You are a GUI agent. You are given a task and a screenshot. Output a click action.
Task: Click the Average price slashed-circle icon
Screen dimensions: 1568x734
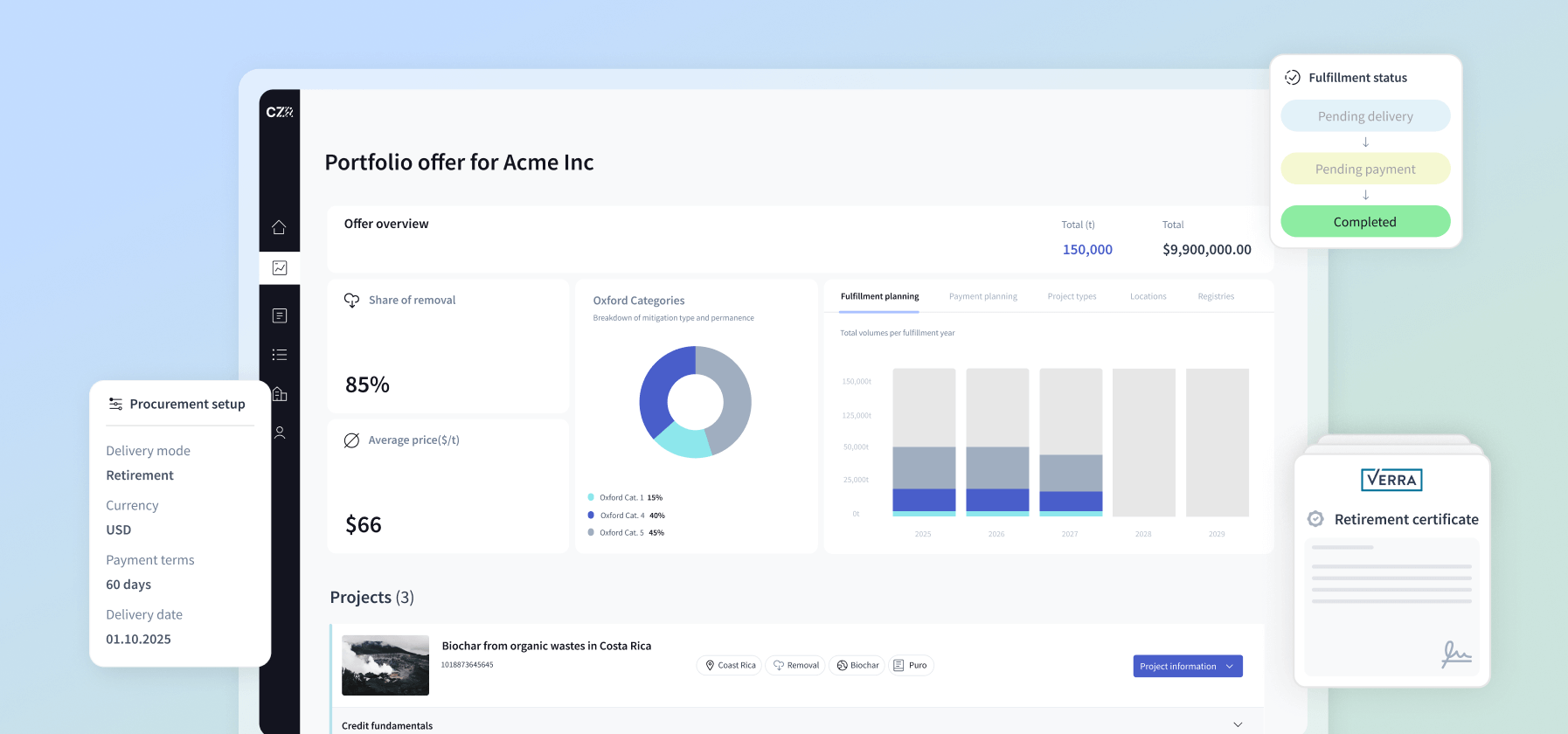tap(351, 440)
